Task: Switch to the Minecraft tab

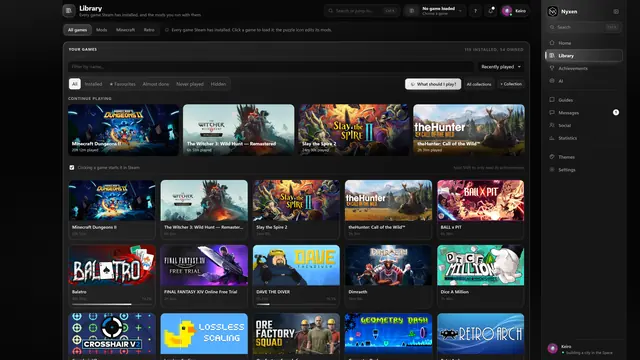Action: click(x=125, y=30)
